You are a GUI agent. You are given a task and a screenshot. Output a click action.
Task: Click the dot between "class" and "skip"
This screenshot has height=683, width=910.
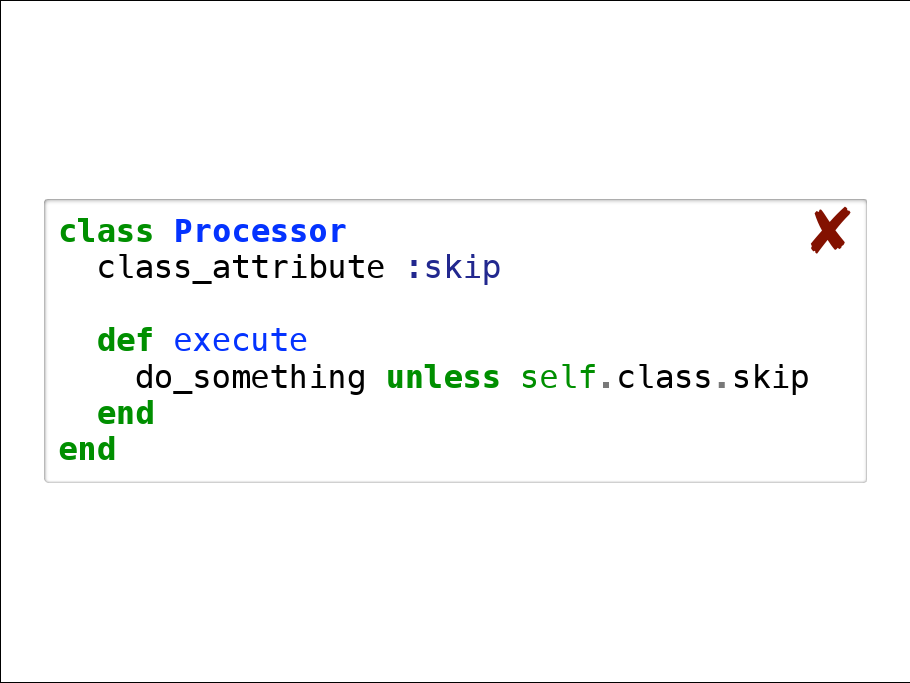(x=721, y=384)
